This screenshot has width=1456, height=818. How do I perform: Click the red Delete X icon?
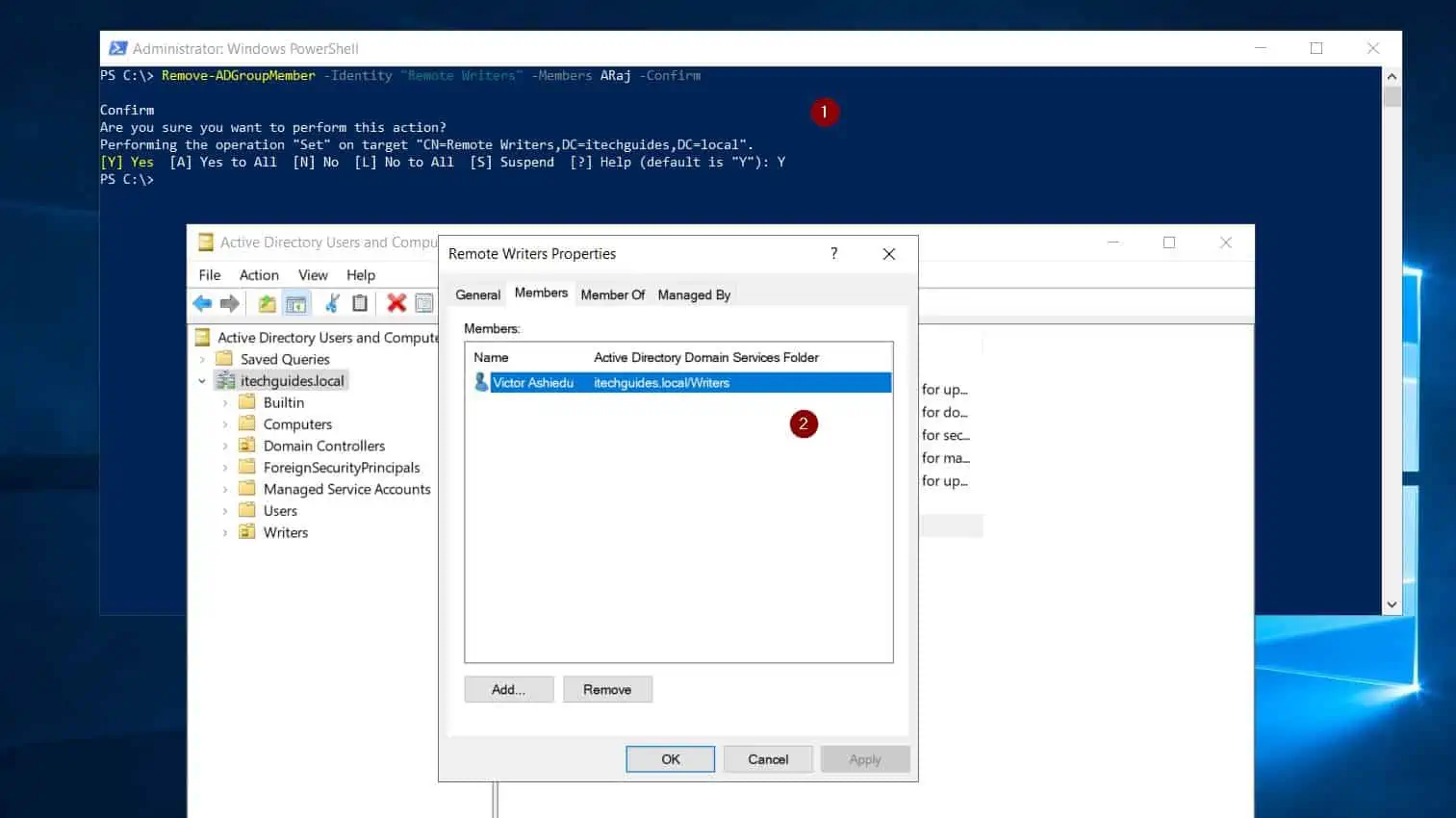(x=396, y=304)
